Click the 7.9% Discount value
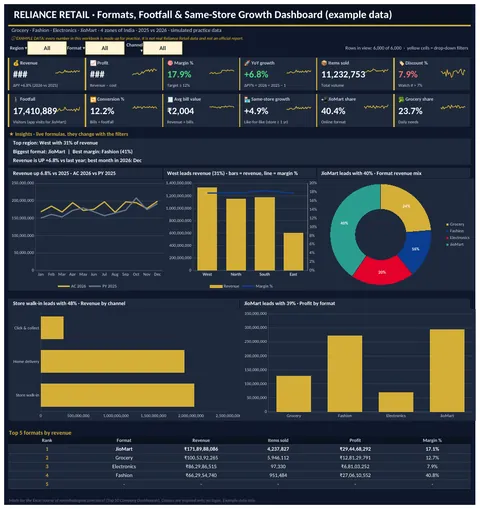This screenshot has width=480, height=509. (x=408, y=74)
